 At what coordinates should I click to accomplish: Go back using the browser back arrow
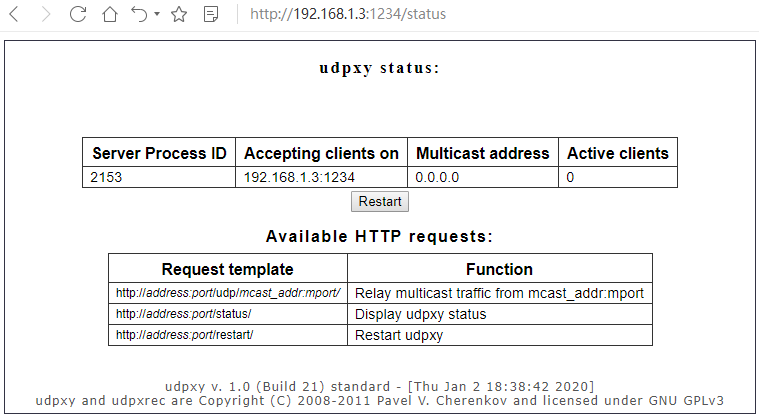tap(14, 14)
